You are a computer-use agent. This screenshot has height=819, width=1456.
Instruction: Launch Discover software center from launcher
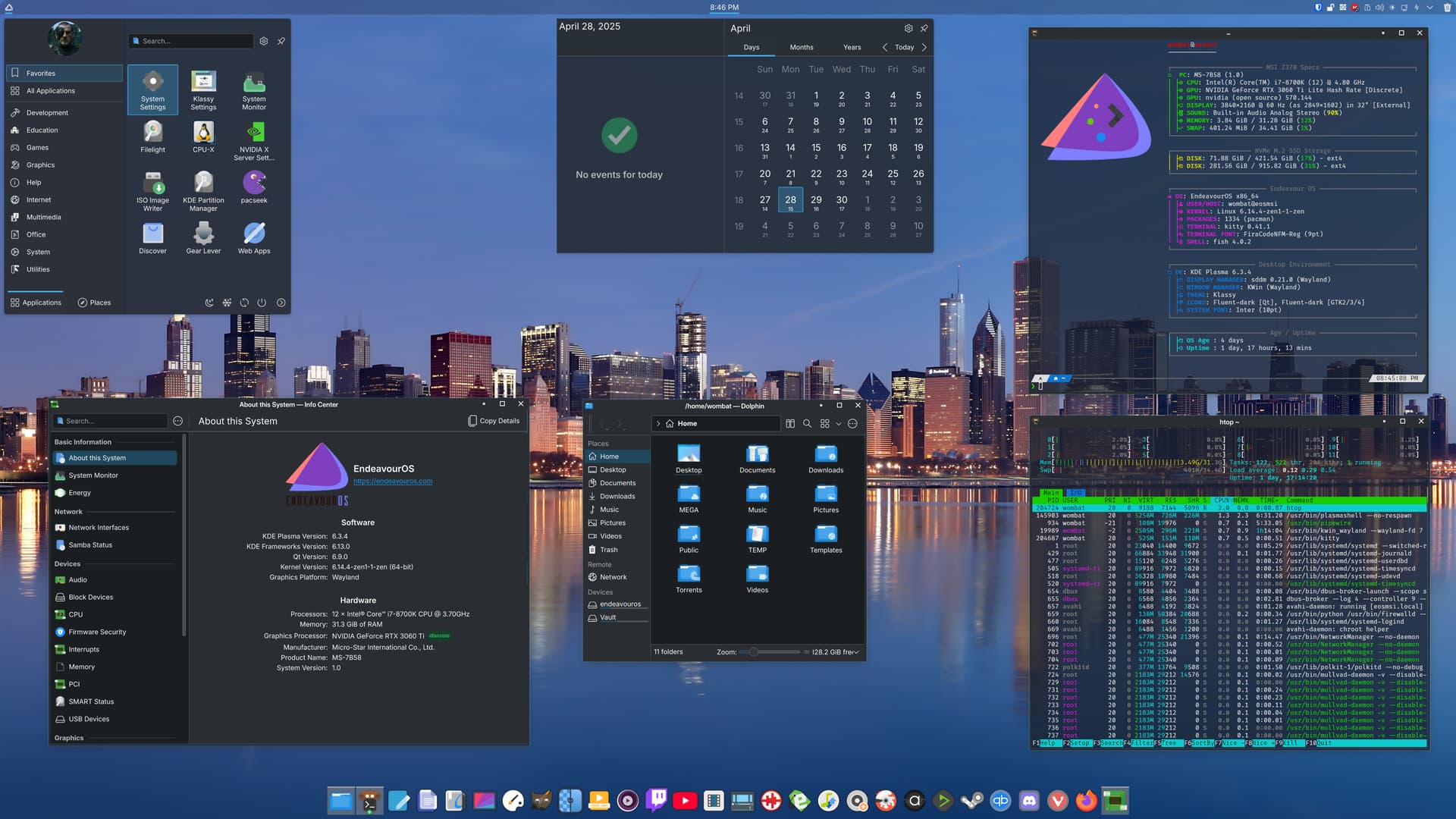pyautogui.click(x=152, y=238)
